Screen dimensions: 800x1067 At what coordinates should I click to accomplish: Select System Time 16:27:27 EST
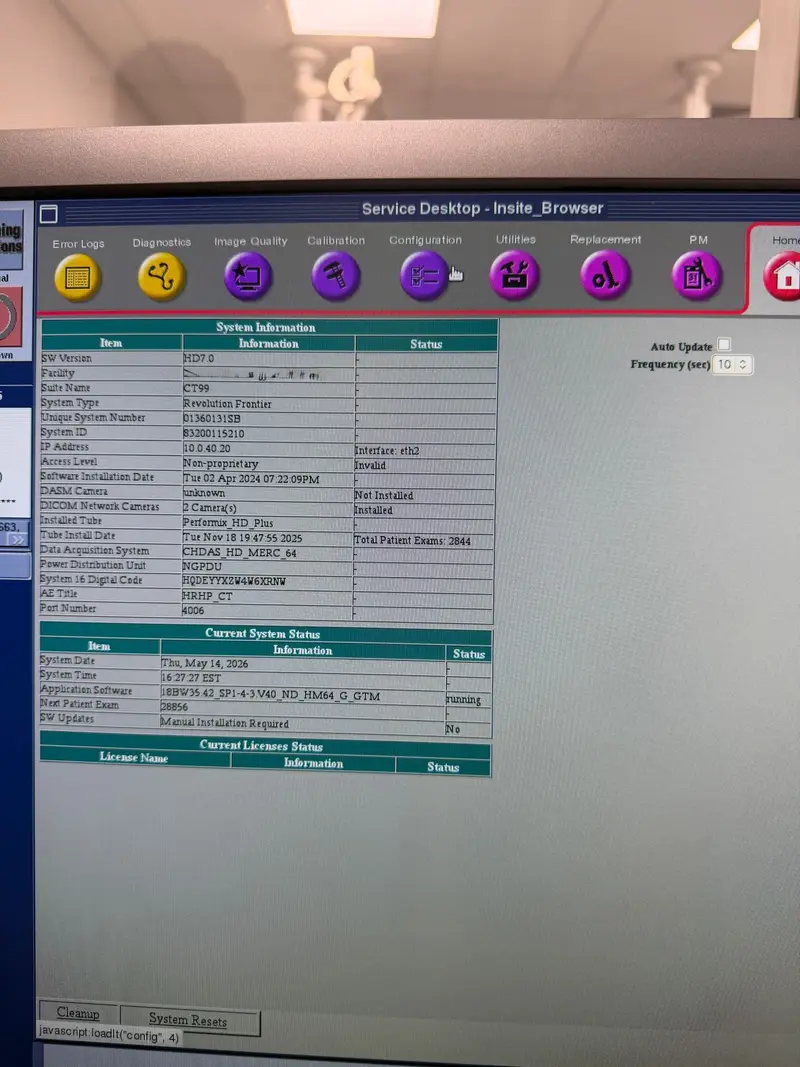click(191, 678)
